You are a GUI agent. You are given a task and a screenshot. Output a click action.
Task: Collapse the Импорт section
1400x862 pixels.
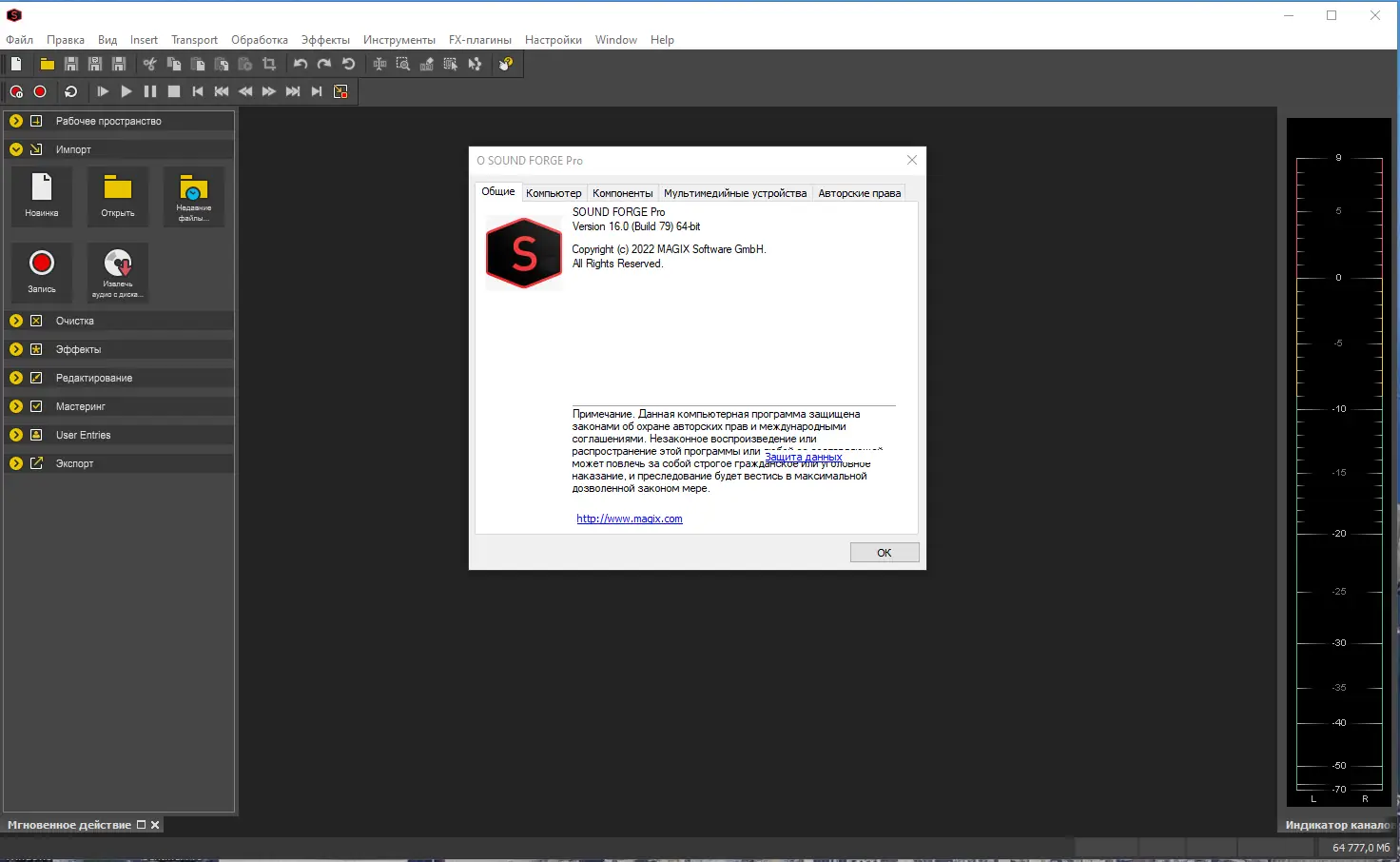[15, 149]
